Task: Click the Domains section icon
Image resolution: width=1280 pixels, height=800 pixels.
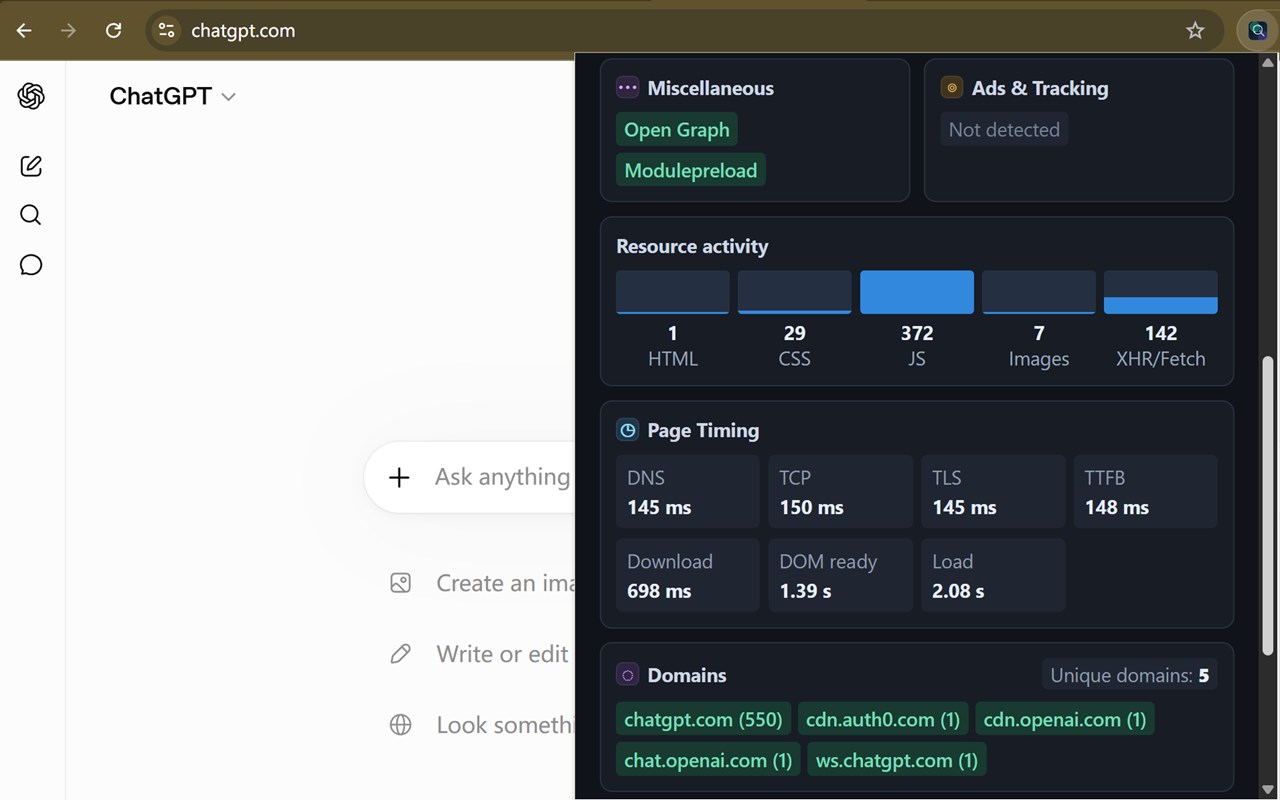Action: coord(627,675)
